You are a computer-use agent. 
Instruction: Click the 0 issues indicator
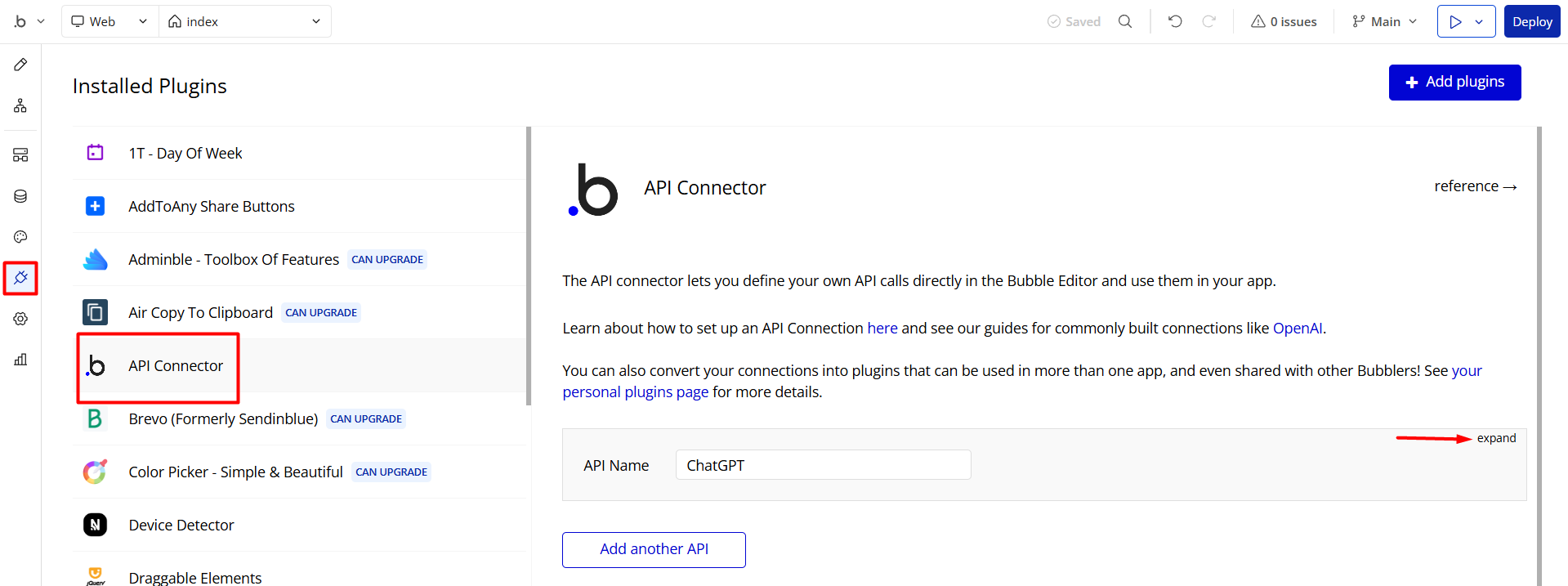click(1284, 21)
